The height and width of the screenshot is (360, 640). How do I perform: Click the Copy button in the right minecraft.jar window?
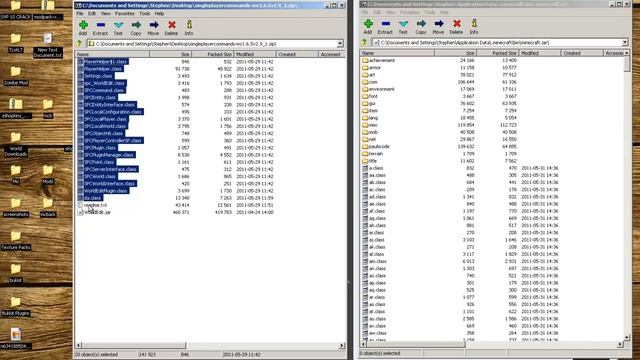coord(421,27)
